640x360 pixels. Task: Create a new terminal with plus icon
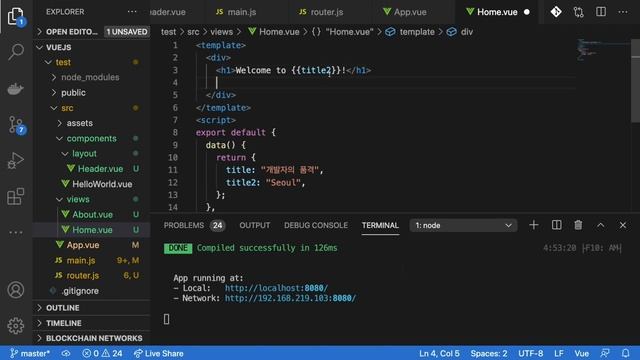tap(533, 225)
